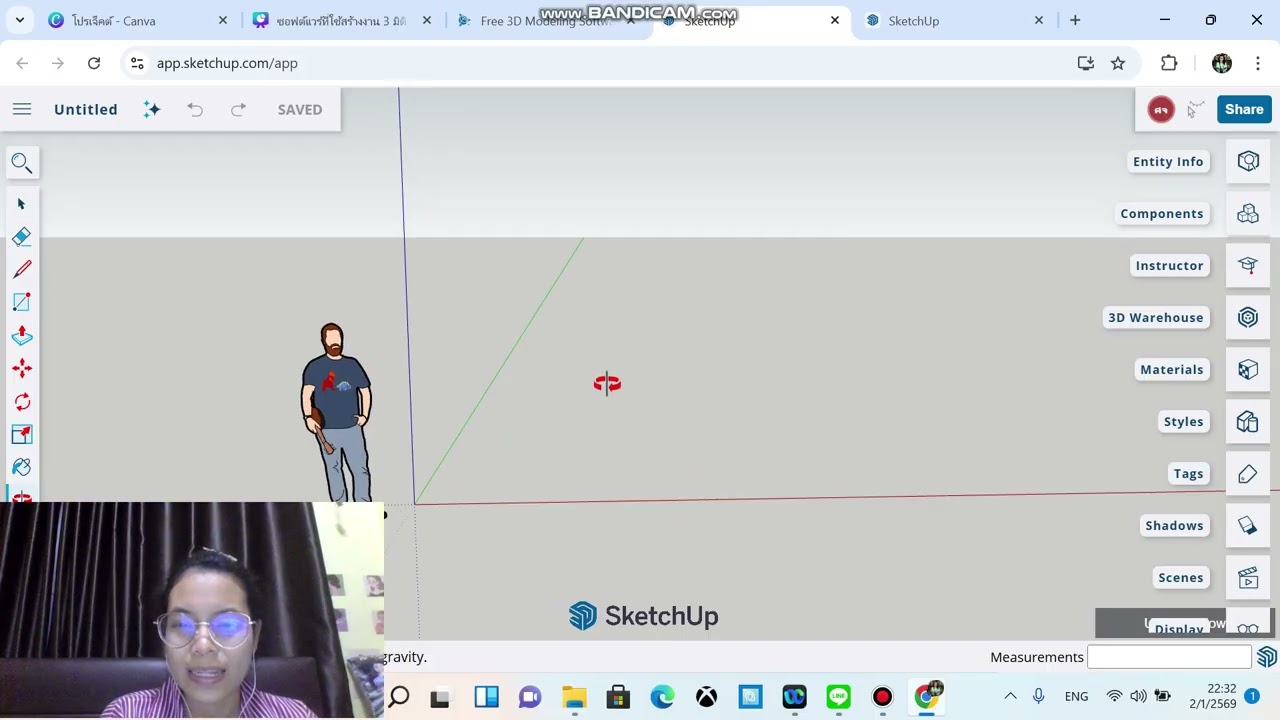Open the SketchUp hamburger menu
The image size is (1280, 720).
click(22, 109)
